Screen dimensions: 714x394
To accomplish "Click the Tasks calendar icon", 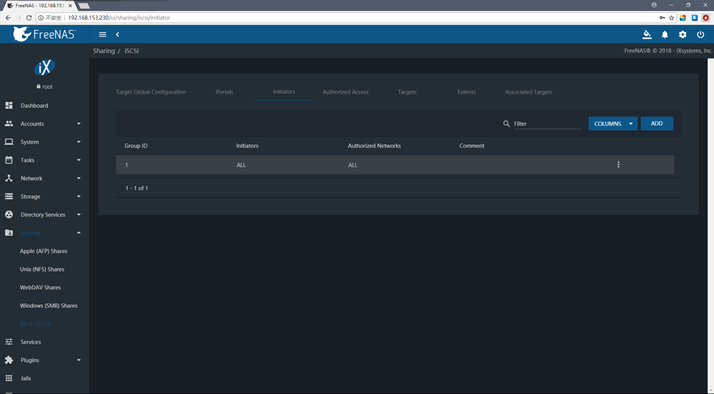I will point(9,160).
